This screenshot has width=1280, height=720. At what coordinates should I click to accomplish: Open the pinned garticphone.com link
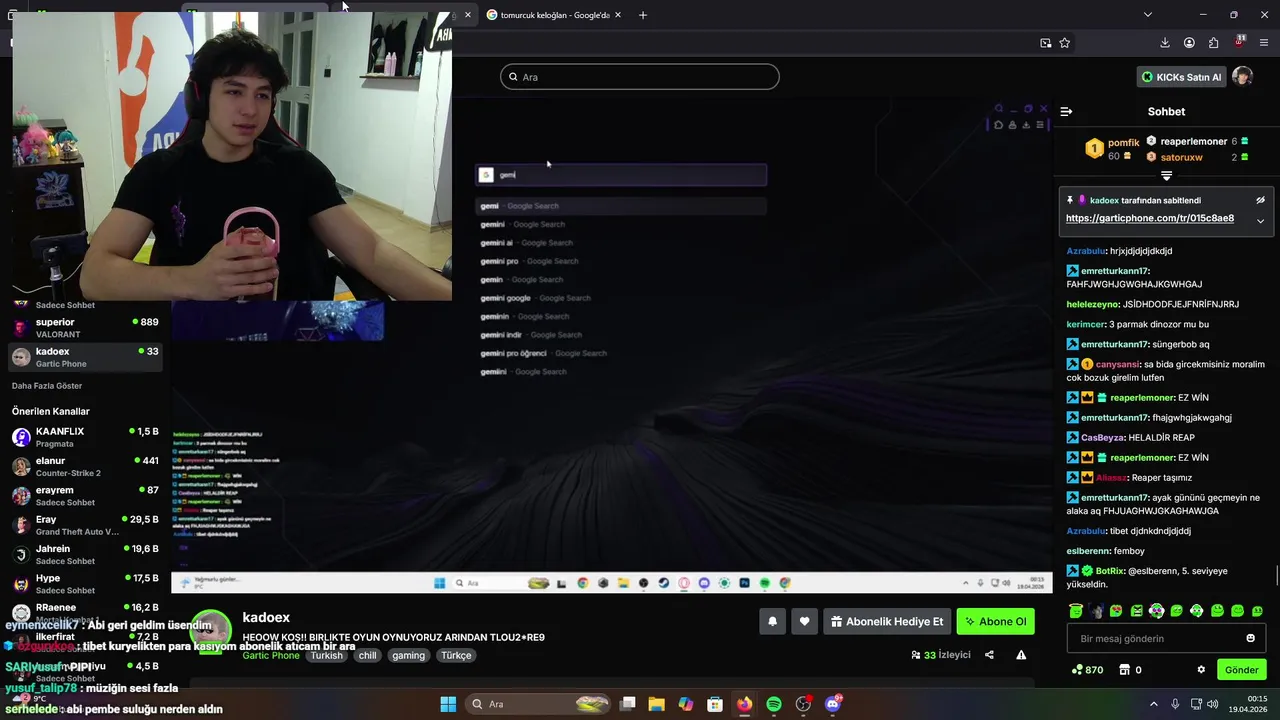click(x=1149, y=218)
